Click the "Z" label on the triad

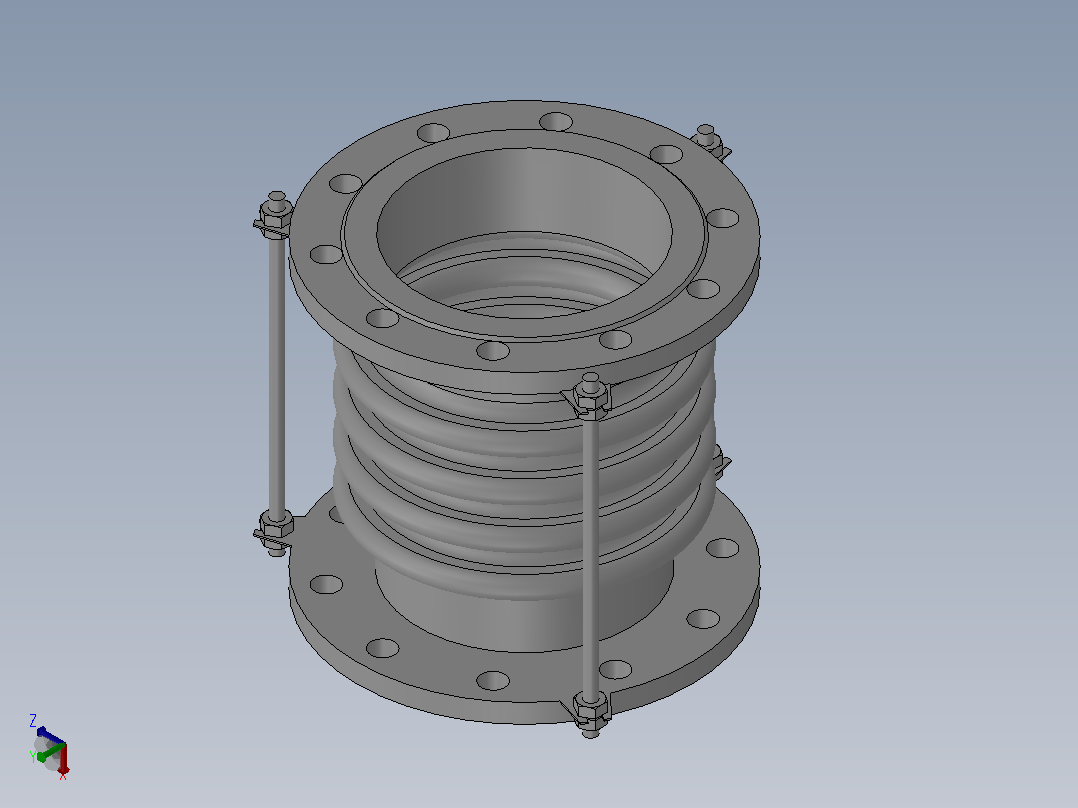click(32, 721)
